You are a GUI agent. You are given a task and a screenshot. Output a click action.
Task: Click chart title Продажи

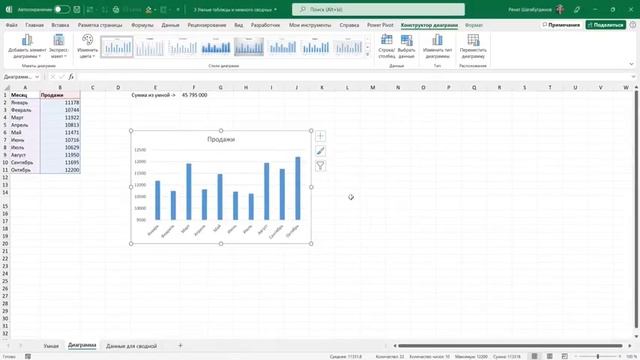(221, 139)
